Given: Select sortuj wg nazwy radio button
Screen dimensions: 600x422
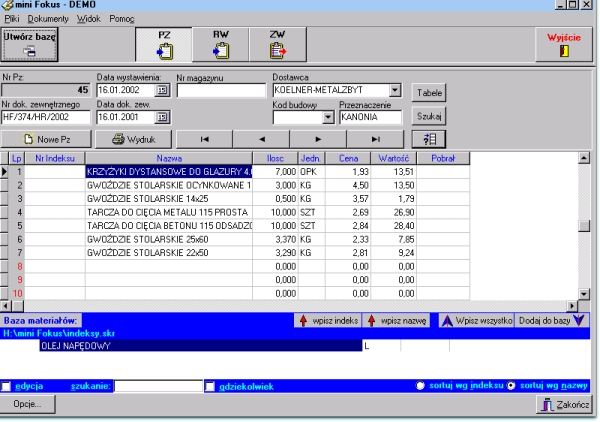Looking at the screenshot, I should pos(511,386).
